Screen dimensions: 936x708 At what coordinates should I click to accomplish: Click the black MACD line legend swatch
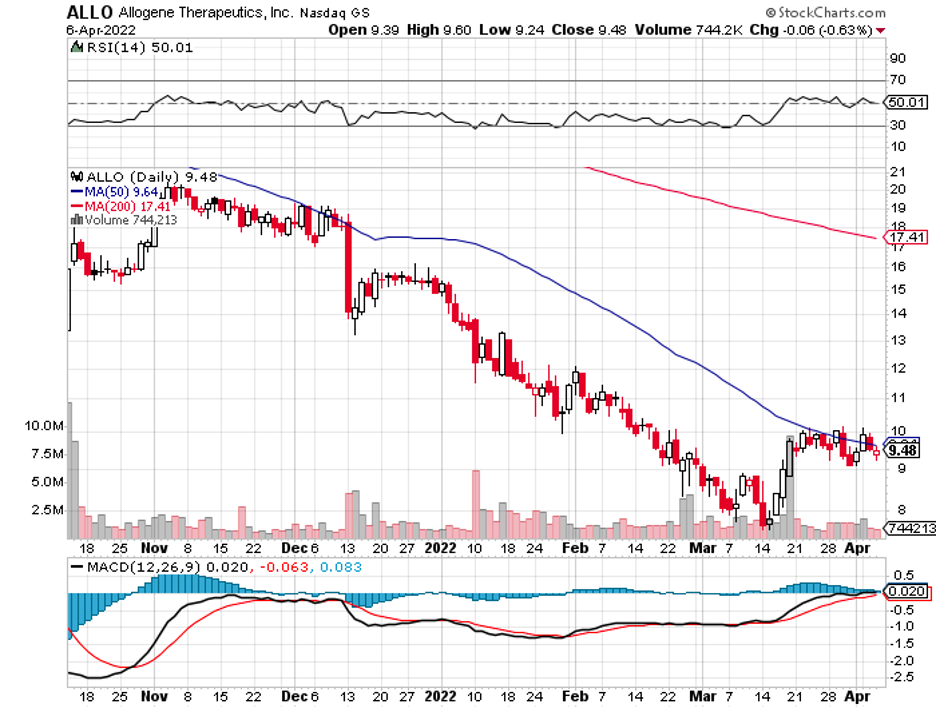[x=76, y=567]
